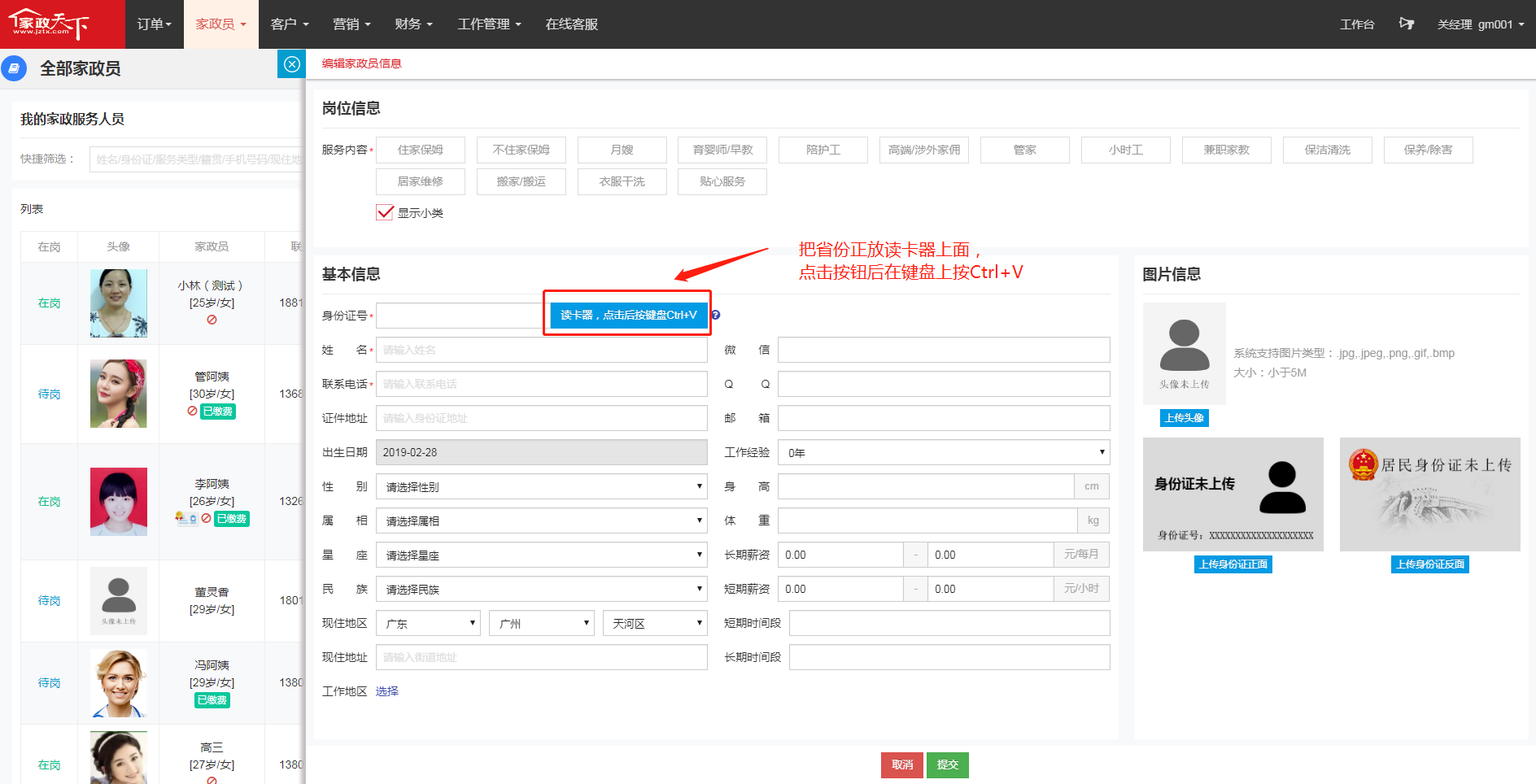The height and width of the screenshot is (784, 1536).
Task: Open the 工作管理 menu
Action: 490,24
